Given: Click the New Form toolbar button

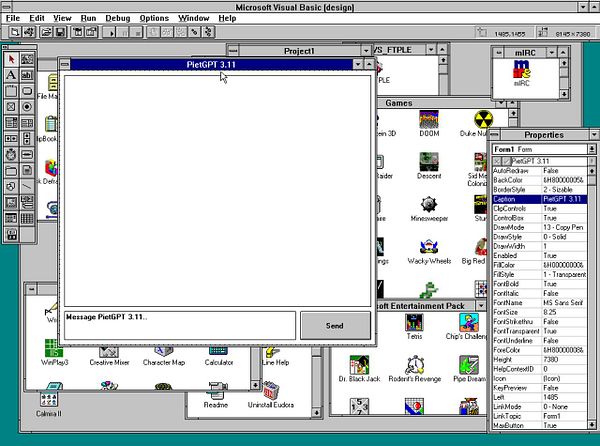Looking at the screenshot, I should tap(15, 32).
